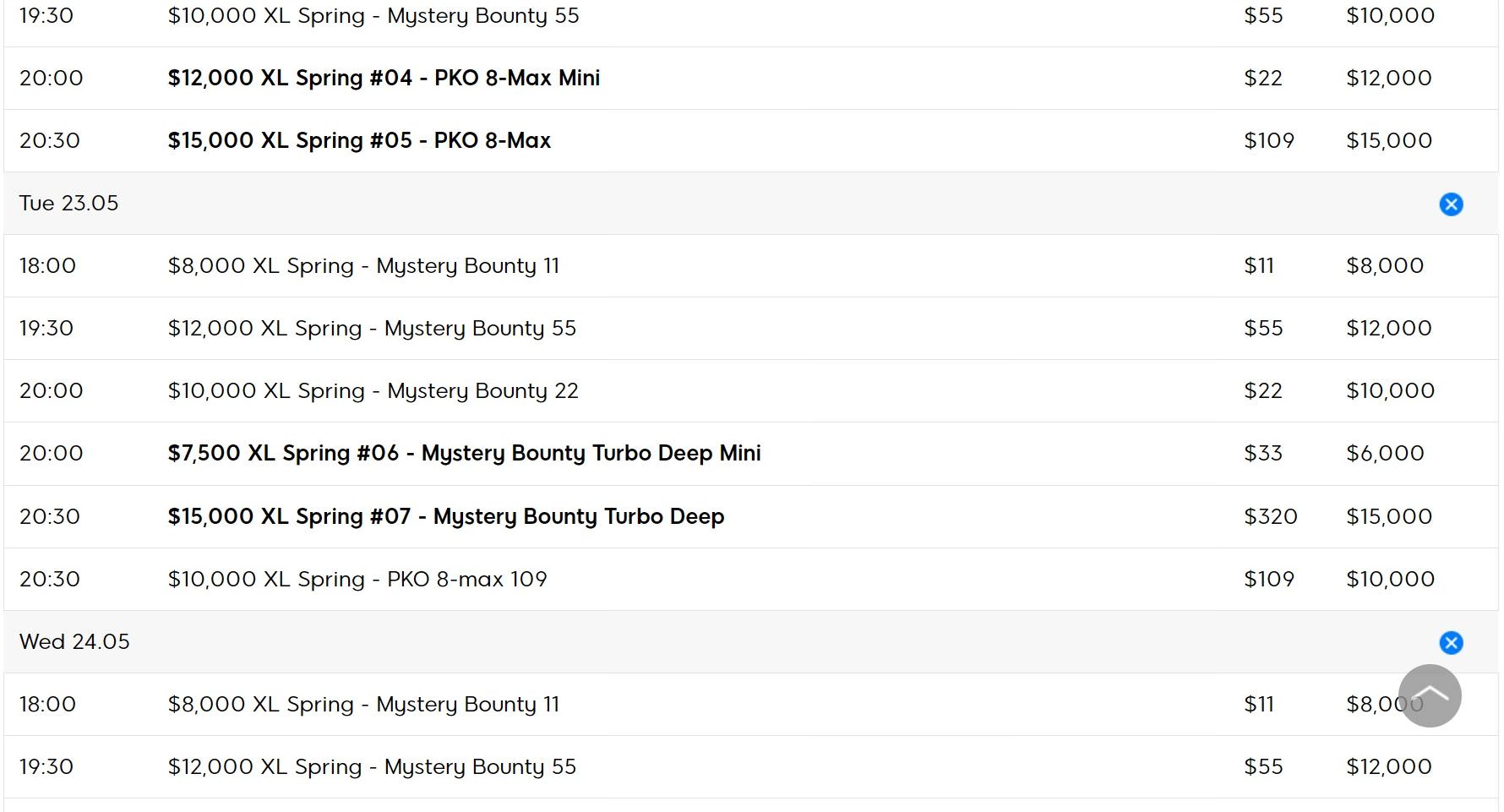Click $10,000 XL Spring PKO 8-max 109
This screenshot has height=812, width=1504.
(x=357, y=579)
